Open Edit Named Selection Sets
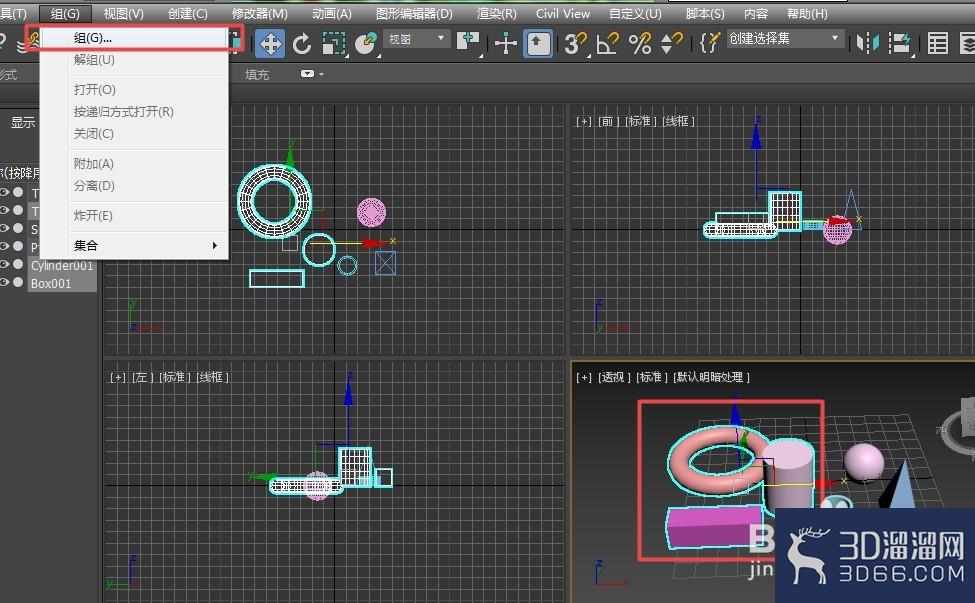Image resolution: width=975 pixels, height=603 pixels. pos(709,42)
